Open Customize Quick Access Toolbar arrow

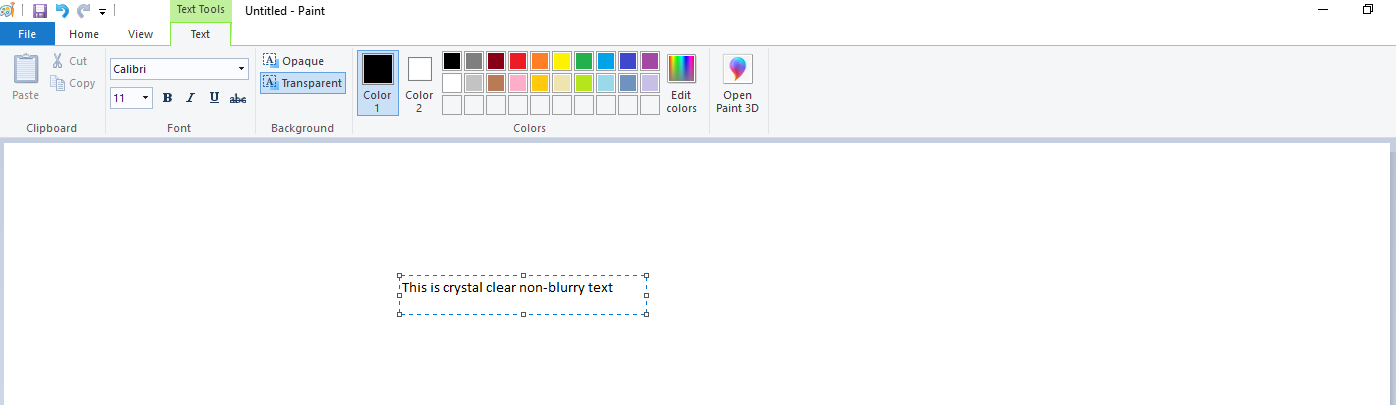click(x=102, y=12)
